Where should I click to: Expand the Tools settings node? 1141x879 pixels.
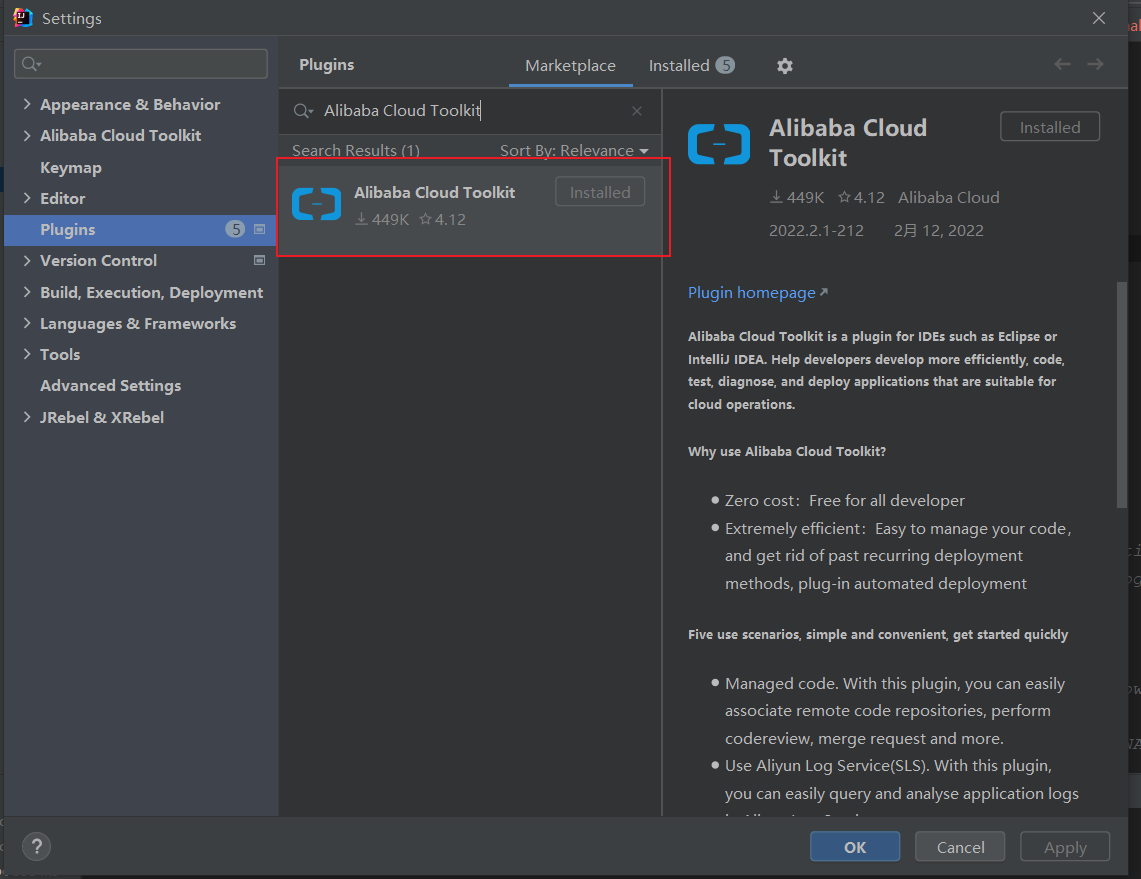(x=27, y=354)
